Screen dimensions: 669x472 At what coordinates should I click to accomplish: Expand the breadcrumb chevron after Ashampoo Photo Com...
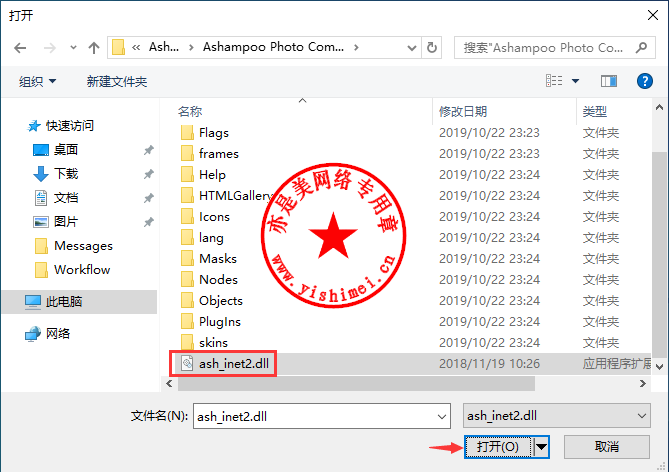click(356, 47)
